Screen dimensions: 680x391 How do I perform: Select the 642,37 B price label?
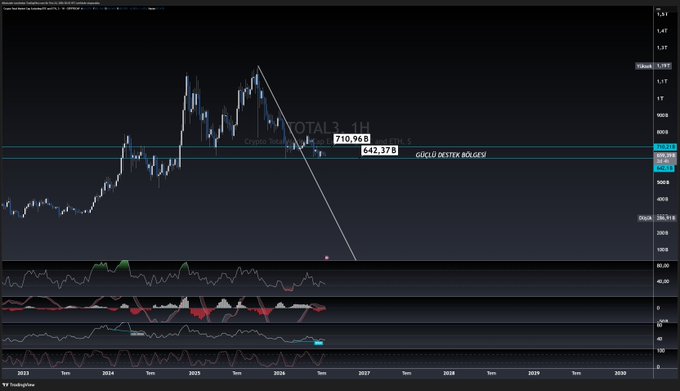click(379, 150)
